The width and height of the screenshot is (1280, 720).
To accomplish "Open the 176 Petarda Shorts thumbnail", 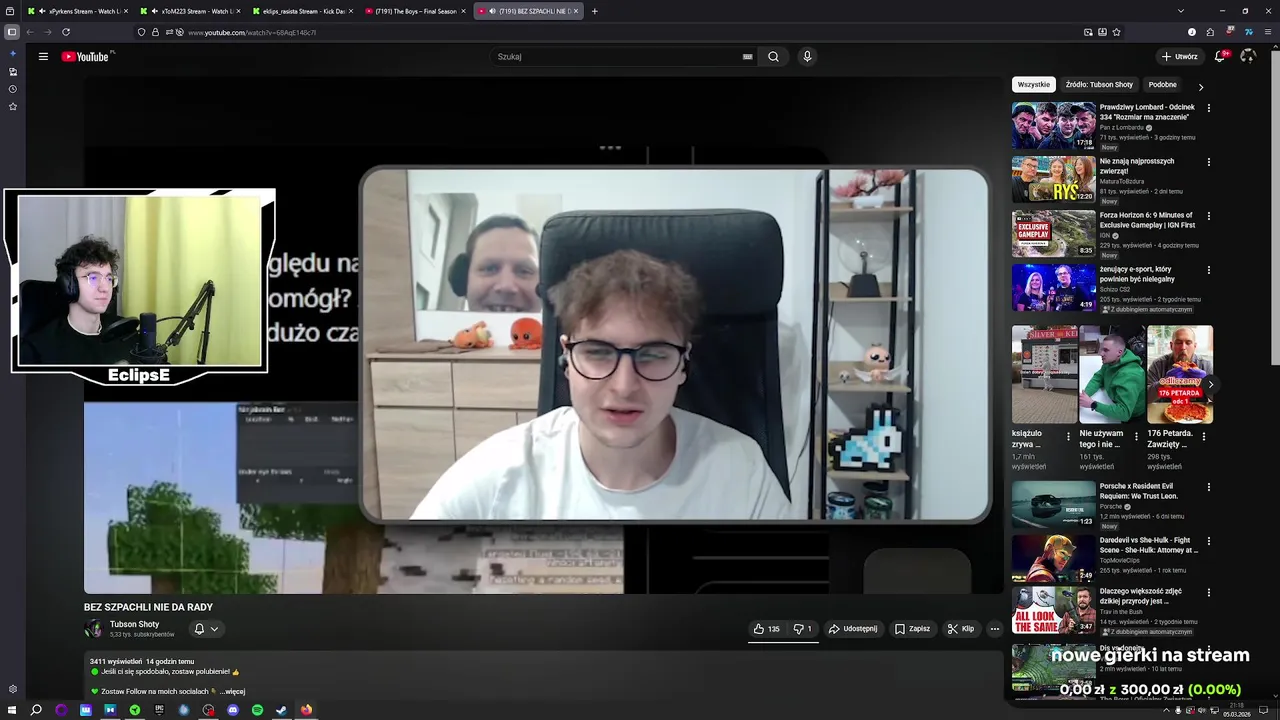I will coord(1180,375).
